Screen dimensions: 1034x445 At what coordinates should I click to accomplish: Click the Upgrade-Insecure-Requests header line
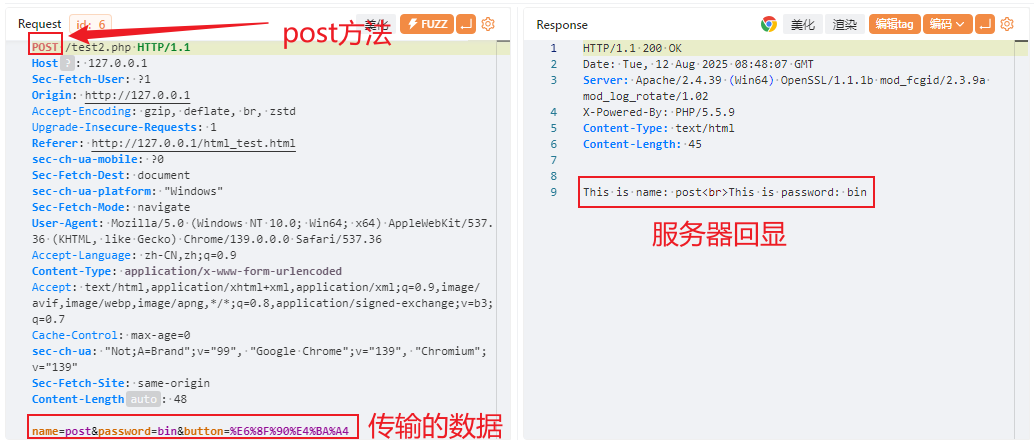(x=124, y=127)
